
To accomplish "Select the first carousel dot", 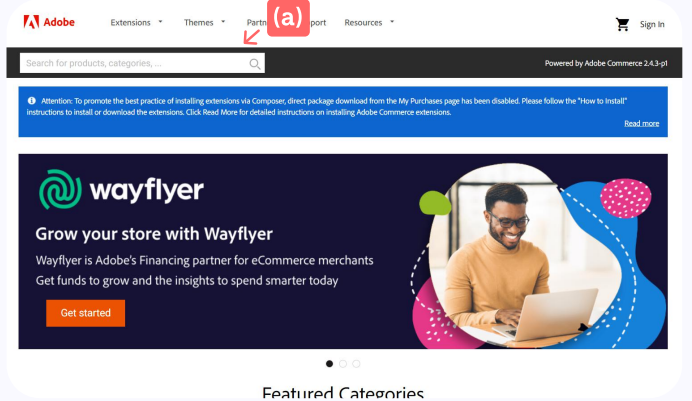I will (x=329, y=364).
